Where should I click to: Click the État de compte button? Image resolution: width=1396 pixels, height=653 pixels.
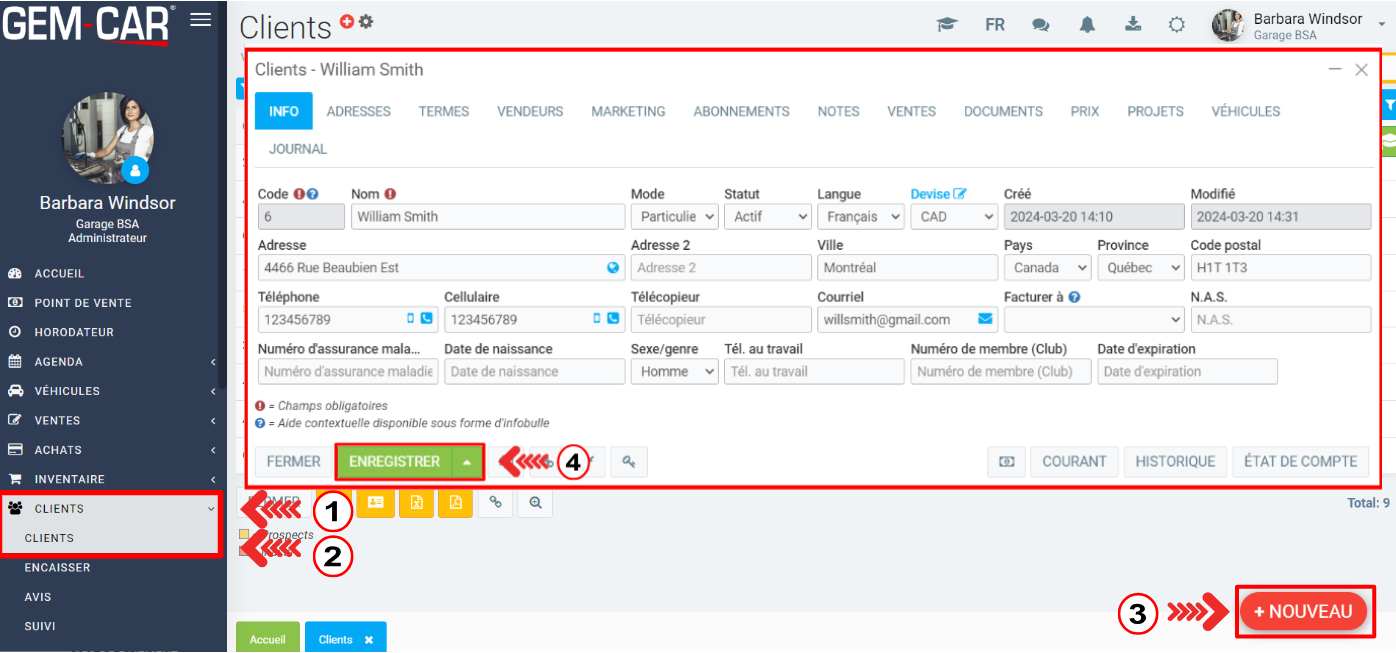[1300, 461]
